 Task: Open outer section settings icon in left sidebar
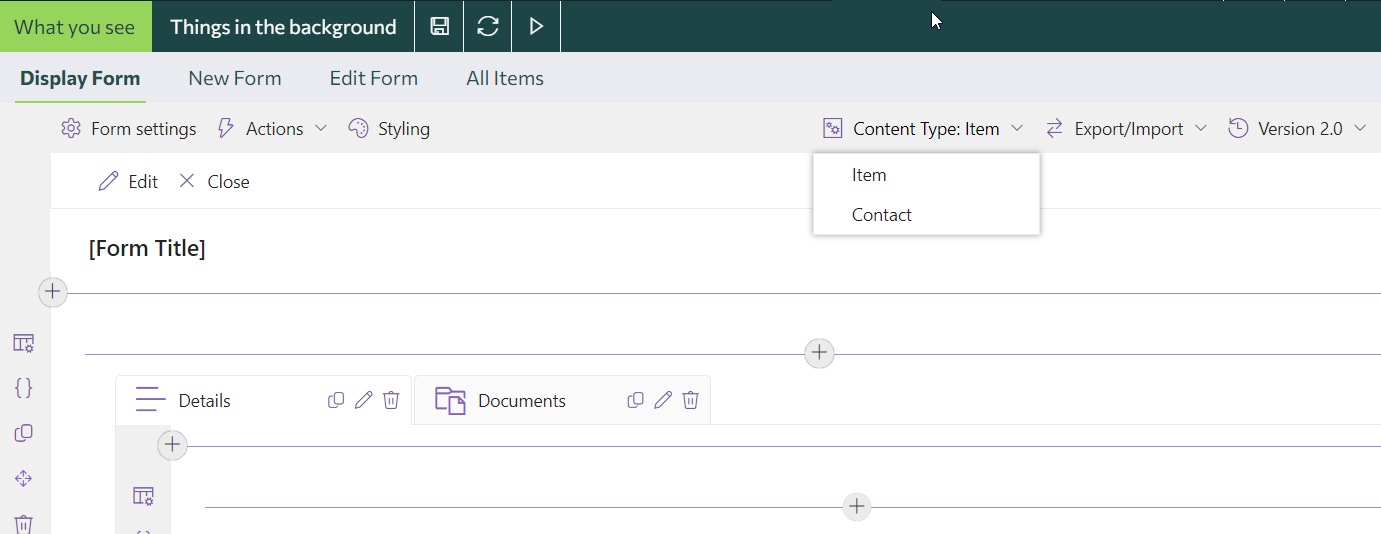(x=24, y=343)
